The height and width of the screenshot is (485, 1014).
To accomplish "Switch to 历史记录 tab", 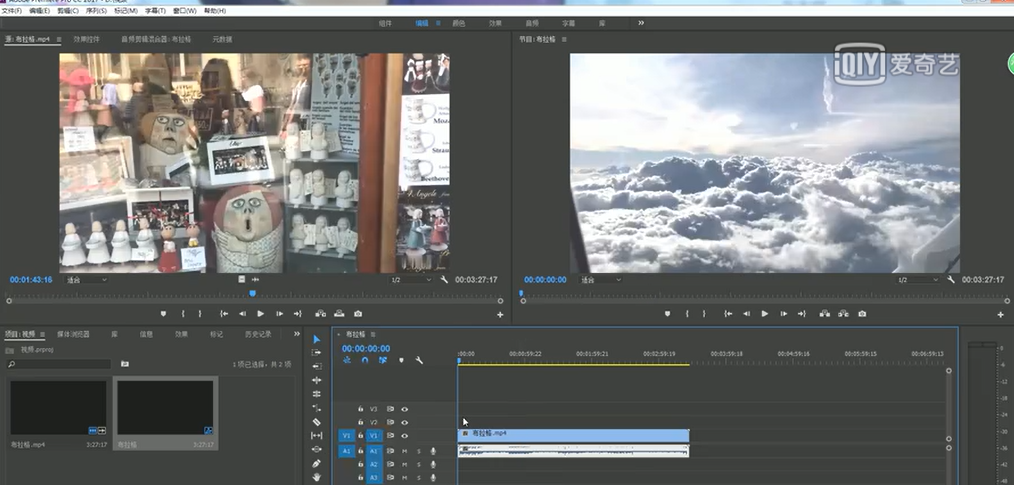I will 258,334.
